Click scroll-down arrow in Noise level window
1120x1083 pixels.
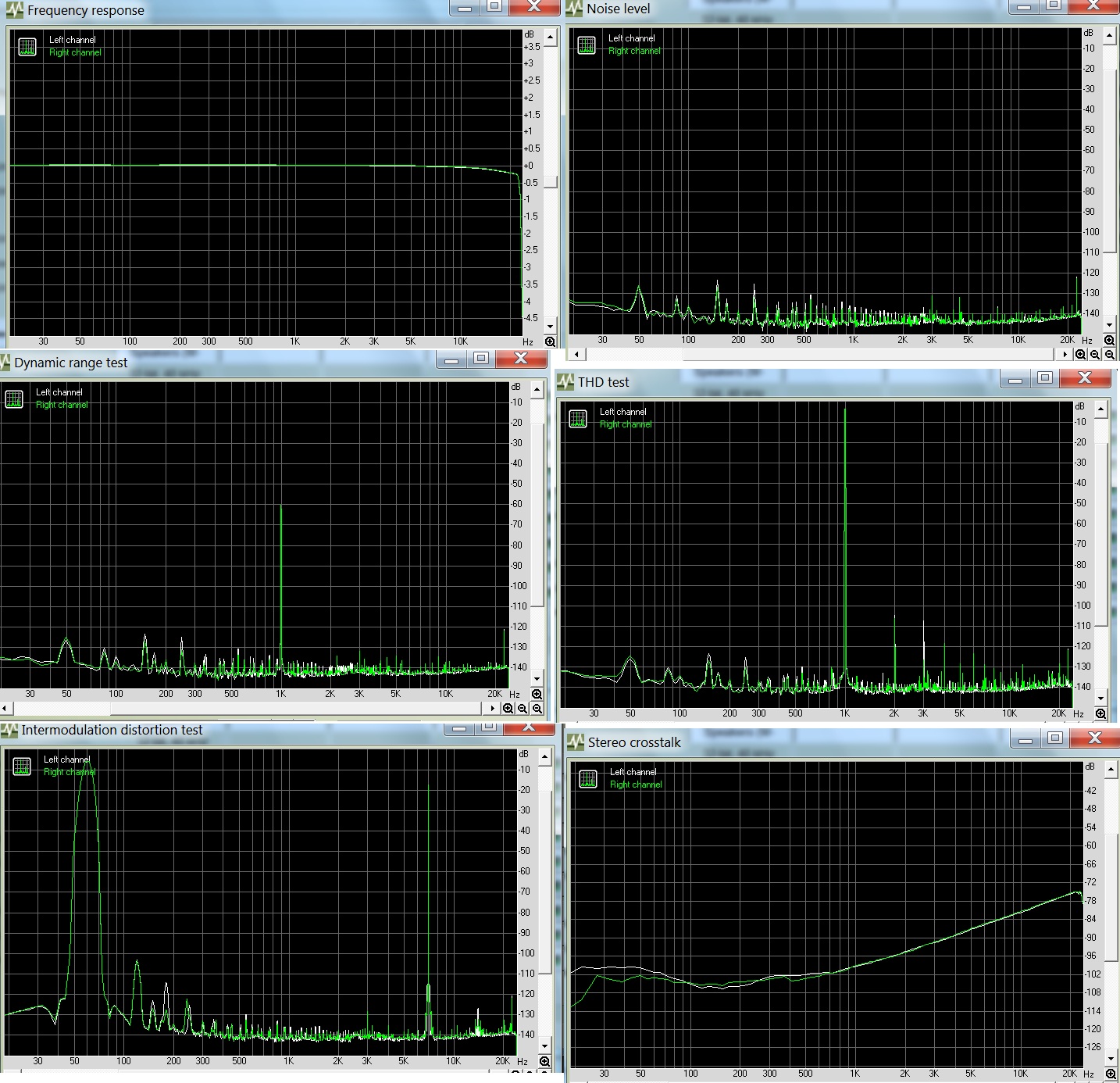tap(1110, 325)
